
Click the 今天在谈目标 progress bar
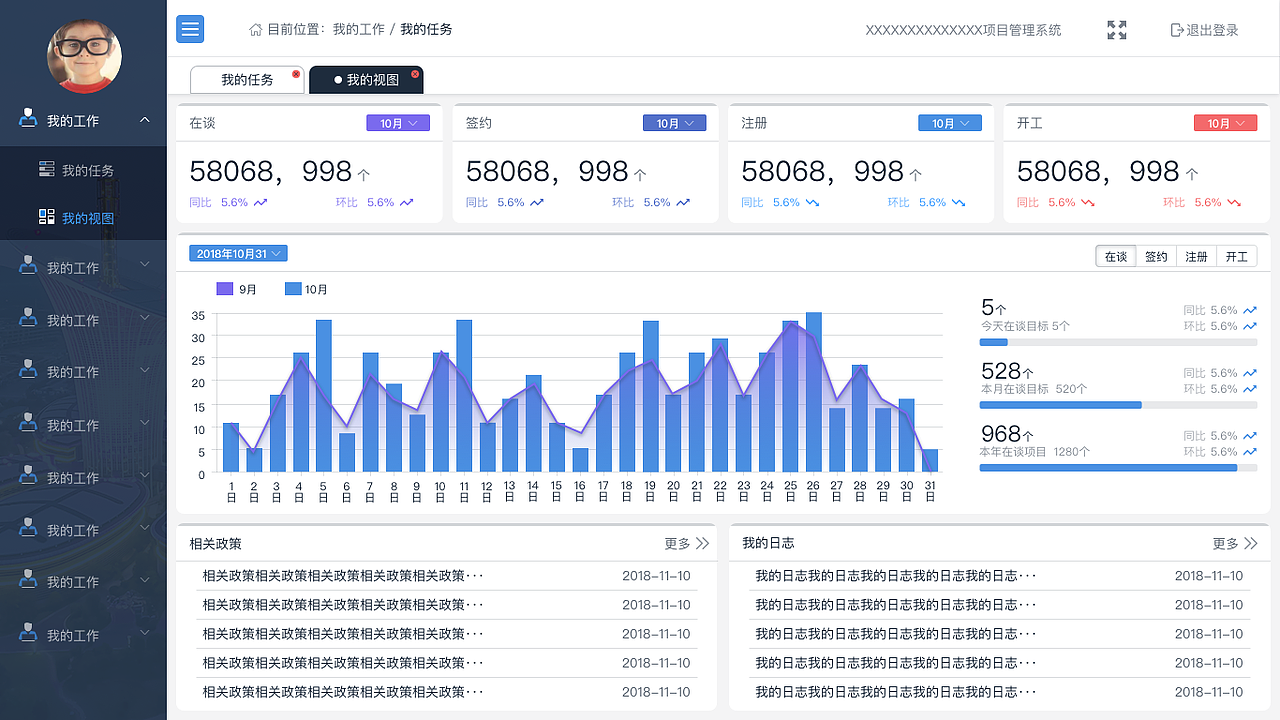(x=1118, y=342)
